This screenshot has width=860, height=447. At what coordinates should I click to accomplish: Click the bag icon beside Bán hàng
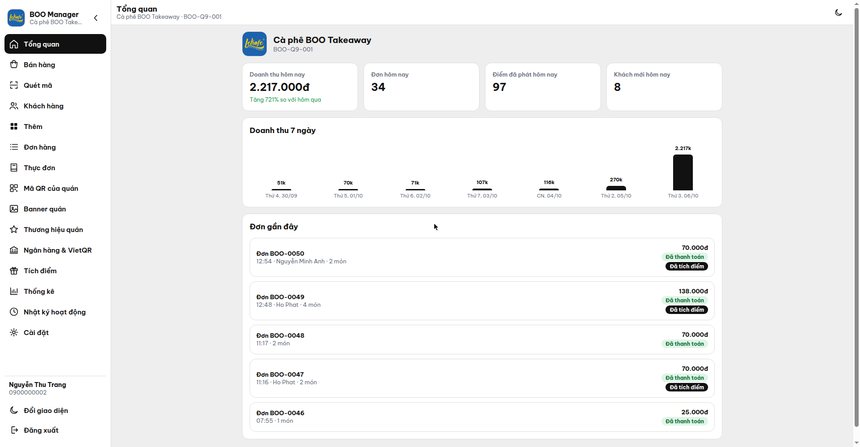coord(14,65)
